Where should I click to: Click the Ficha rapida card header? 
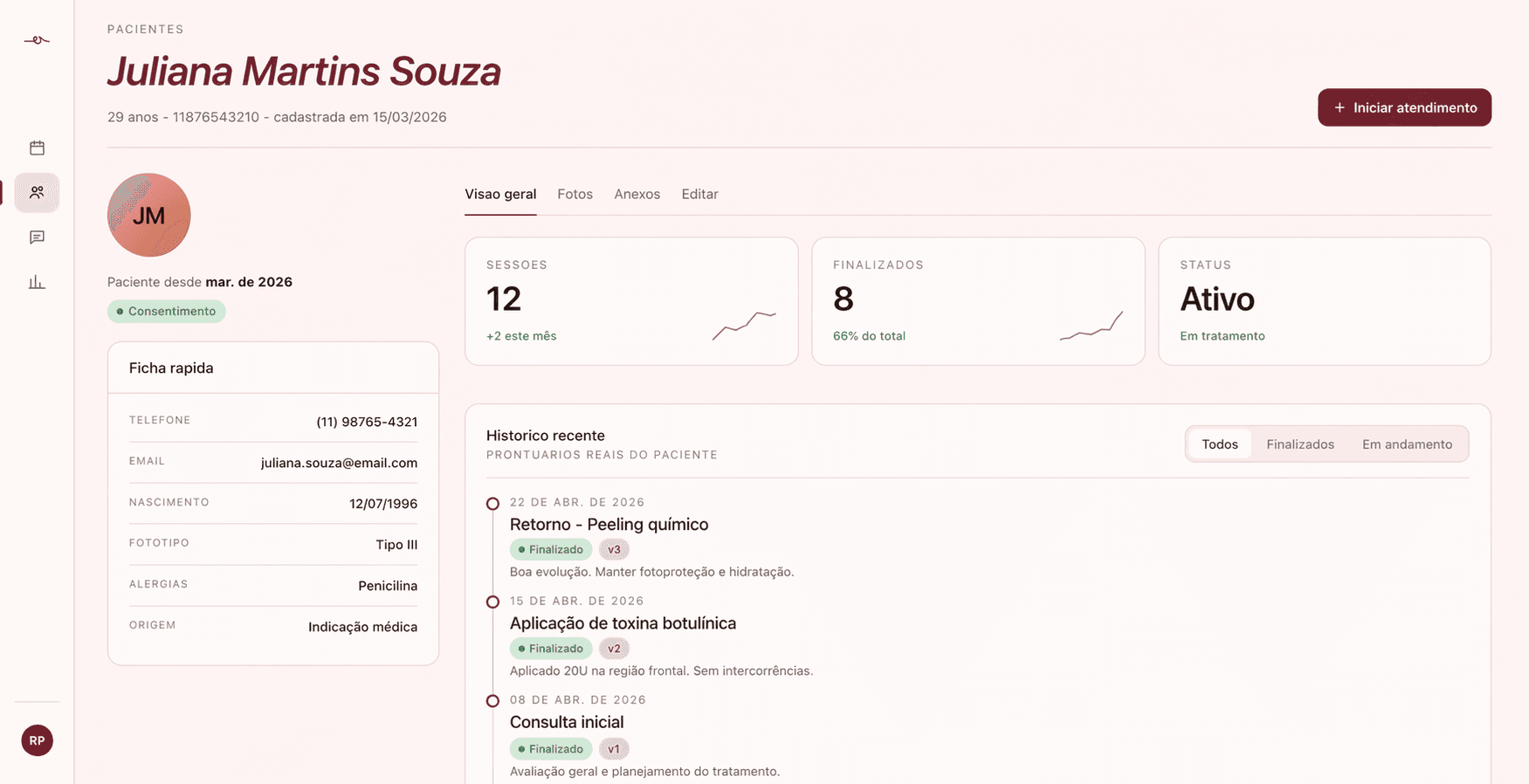[x=273, y=368]
